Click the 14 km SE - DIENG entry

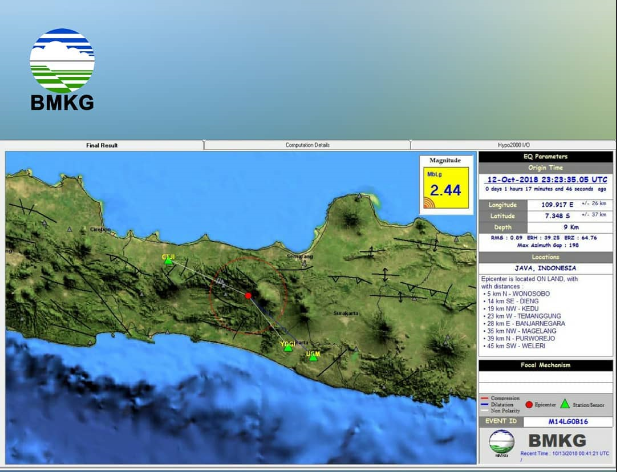pyautogui.click(x=511, y=301)
